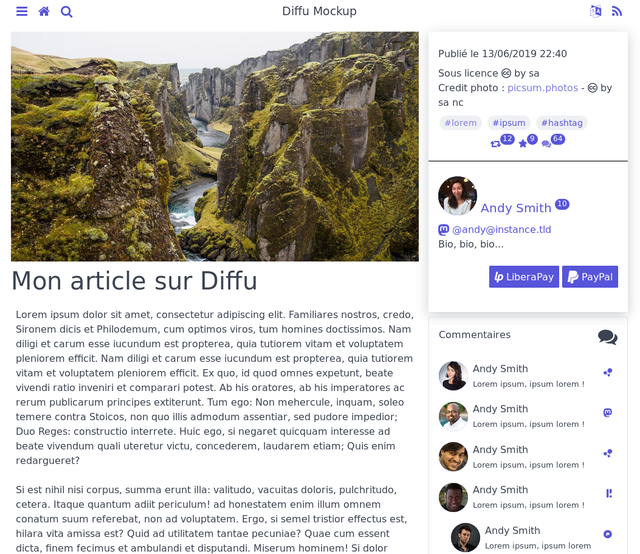Click the share icon beside first comment

click(x=607, y=372)
